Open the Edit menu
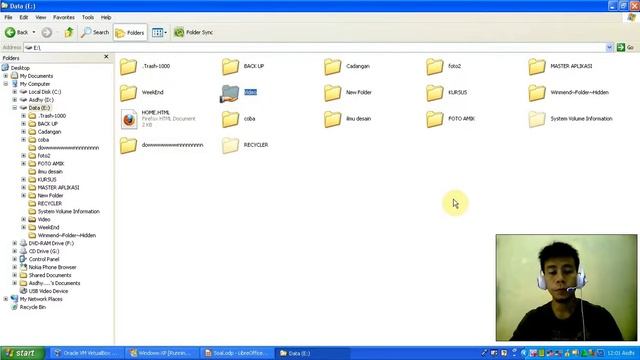This screenshot has height=360, width=640. [24, 18]
